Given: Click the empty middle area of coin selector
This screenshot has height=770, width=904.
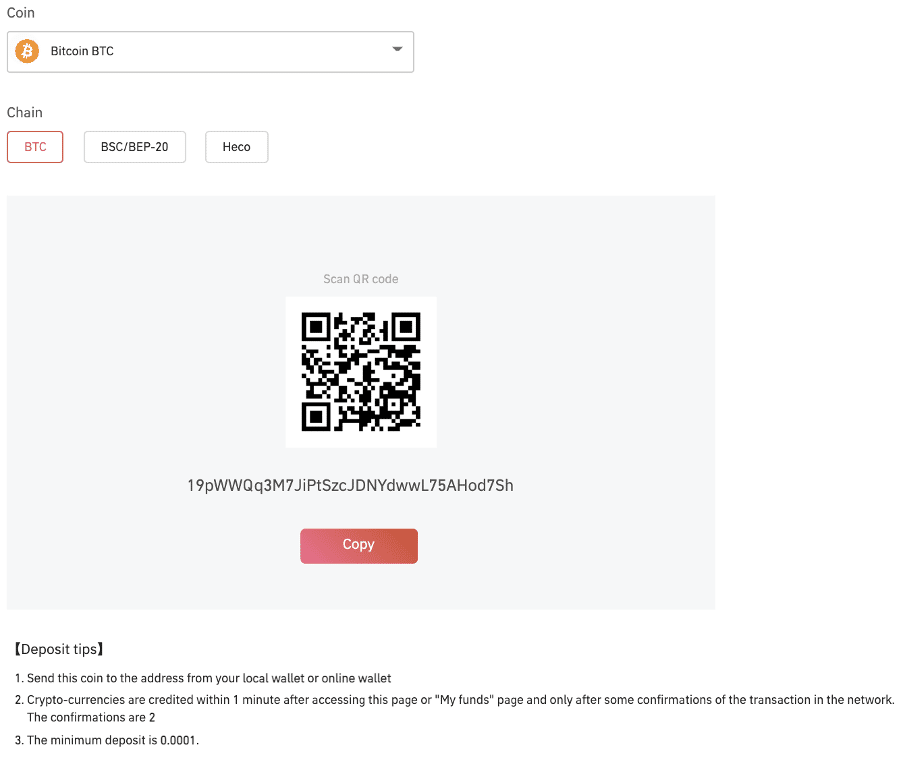Looking at the screenshot, I should point(253,51).
